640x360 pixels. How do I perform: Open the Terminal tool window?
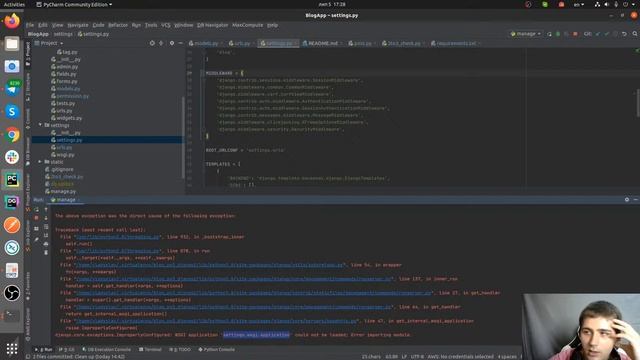click(150, 350)
